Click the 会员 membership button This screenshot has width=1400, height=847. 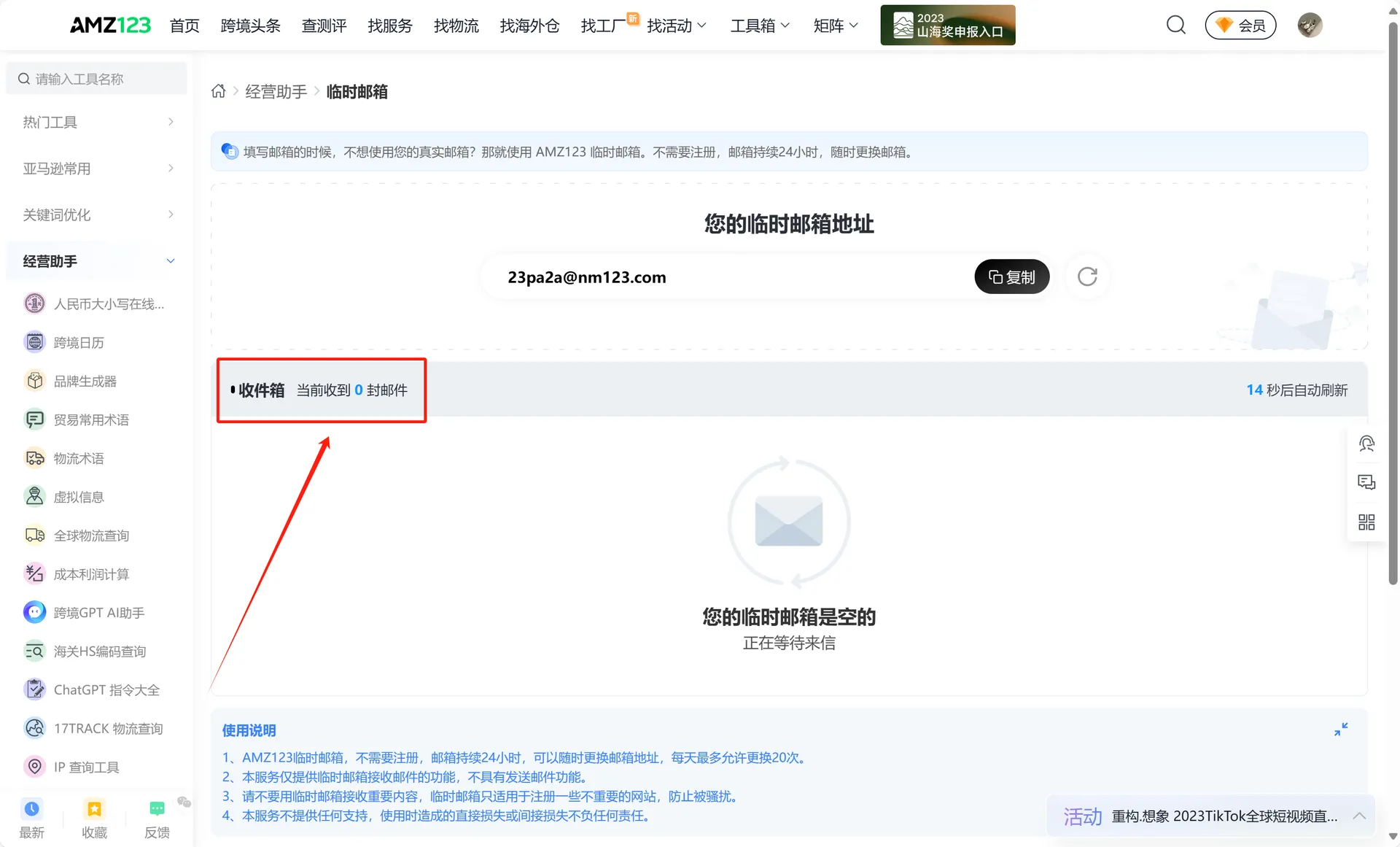[x=1240, y=25]
